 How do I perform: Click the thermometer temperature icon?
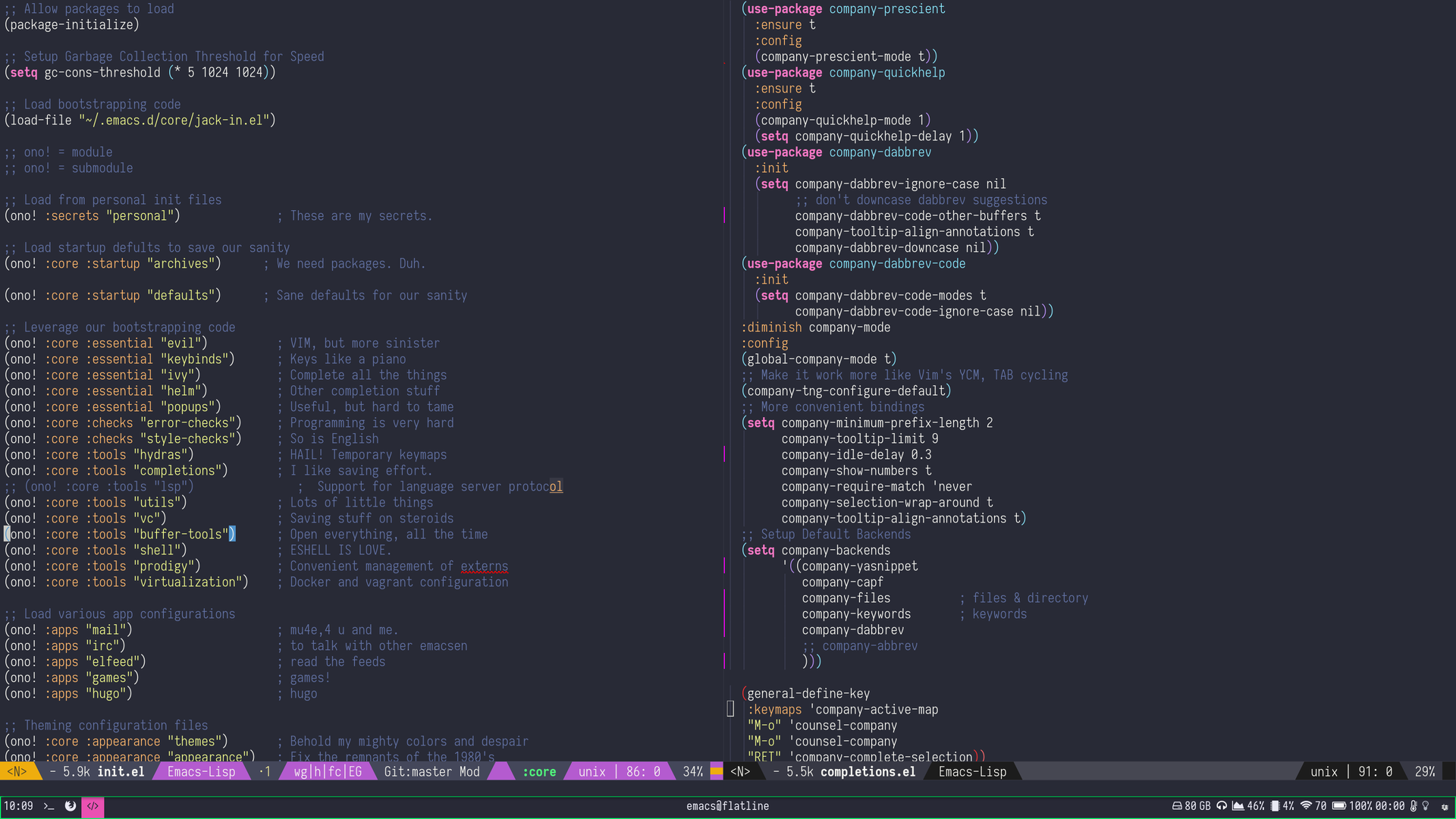tap(1414, 806)
